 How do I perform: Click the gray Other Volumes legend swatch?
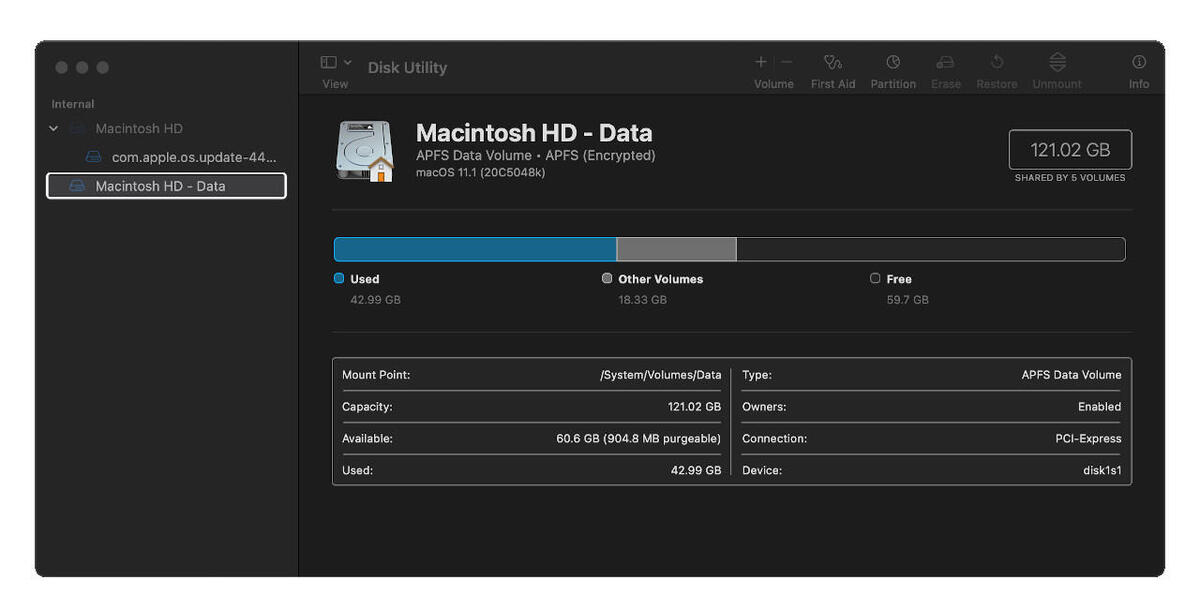coord(607,278)
